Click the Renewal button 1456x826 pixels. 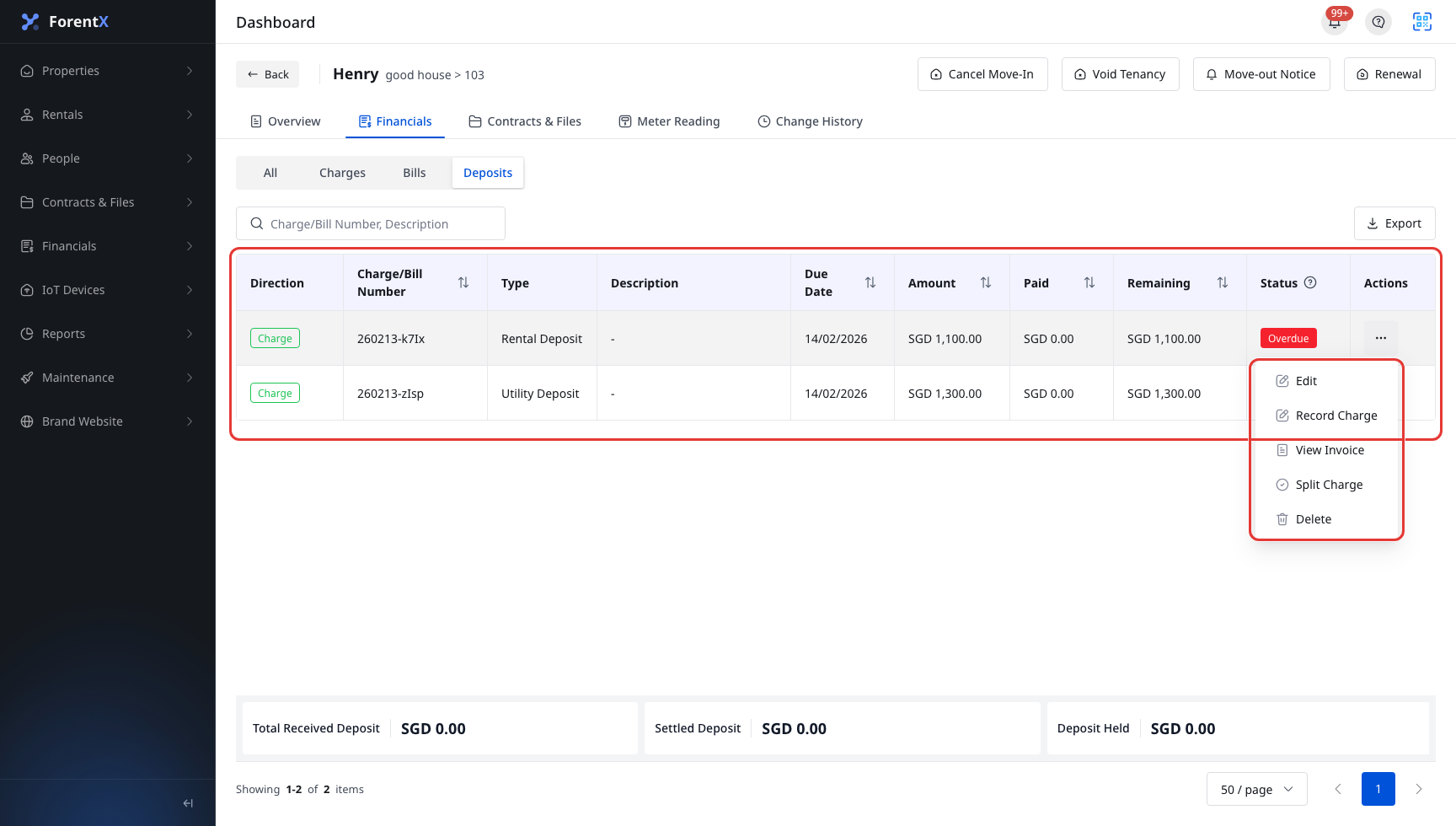(1389, 74)
